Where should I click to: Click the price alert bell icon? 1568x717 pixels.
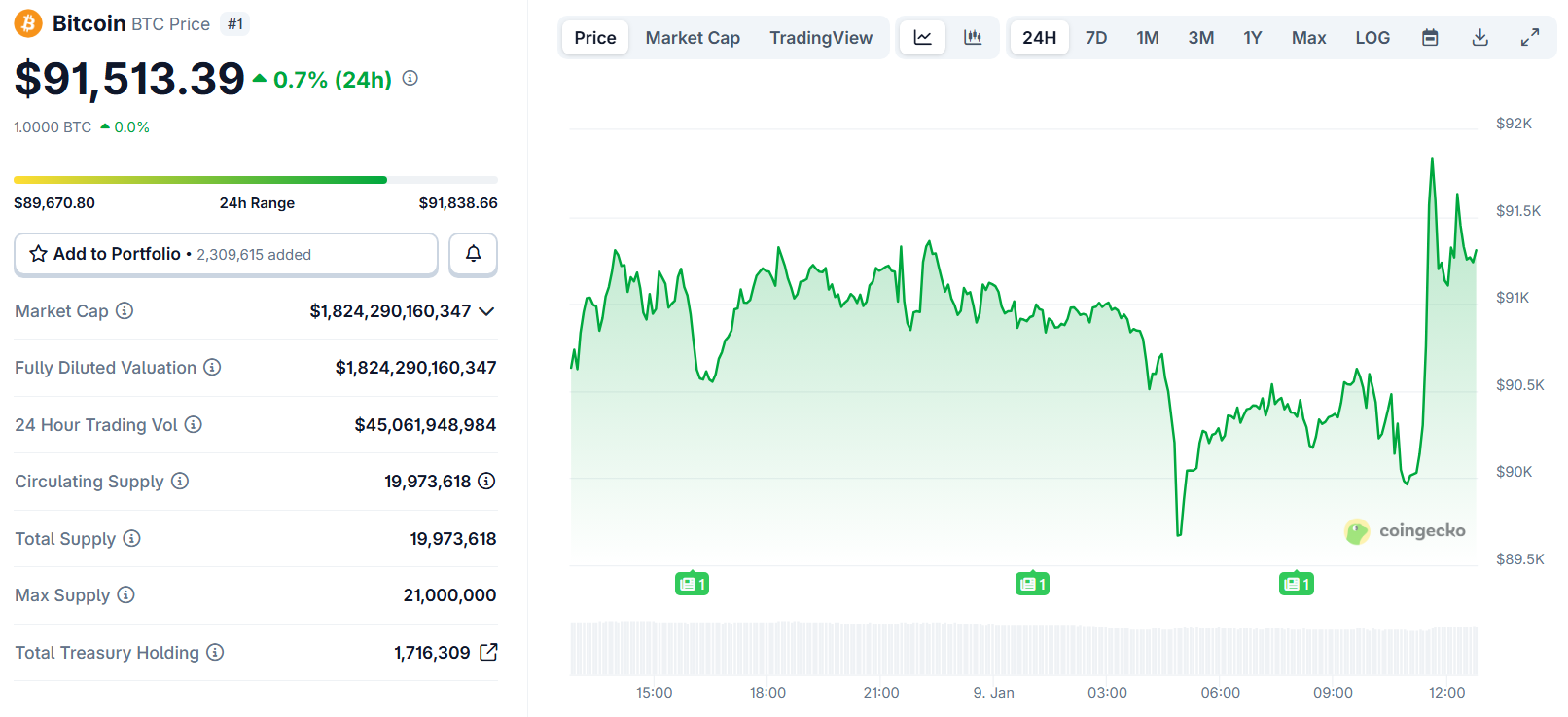[x=473, y=254]
